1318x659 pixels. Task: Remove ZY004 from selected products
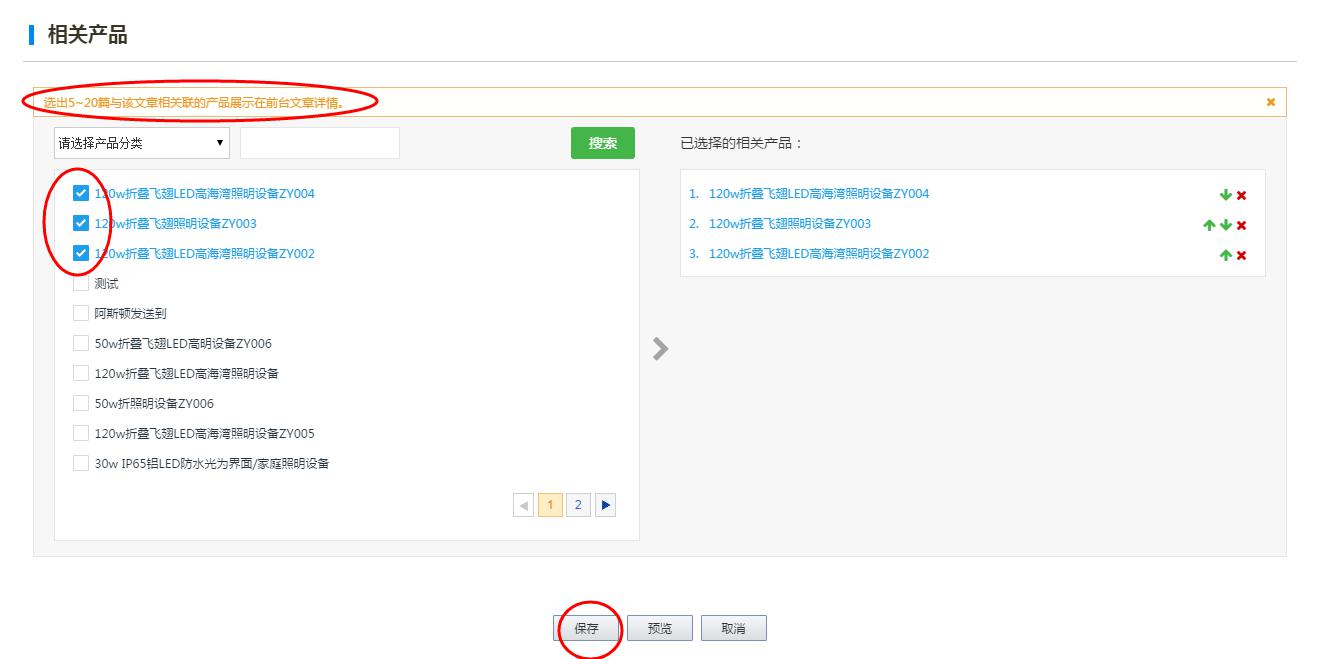[x=1242, y=196]
